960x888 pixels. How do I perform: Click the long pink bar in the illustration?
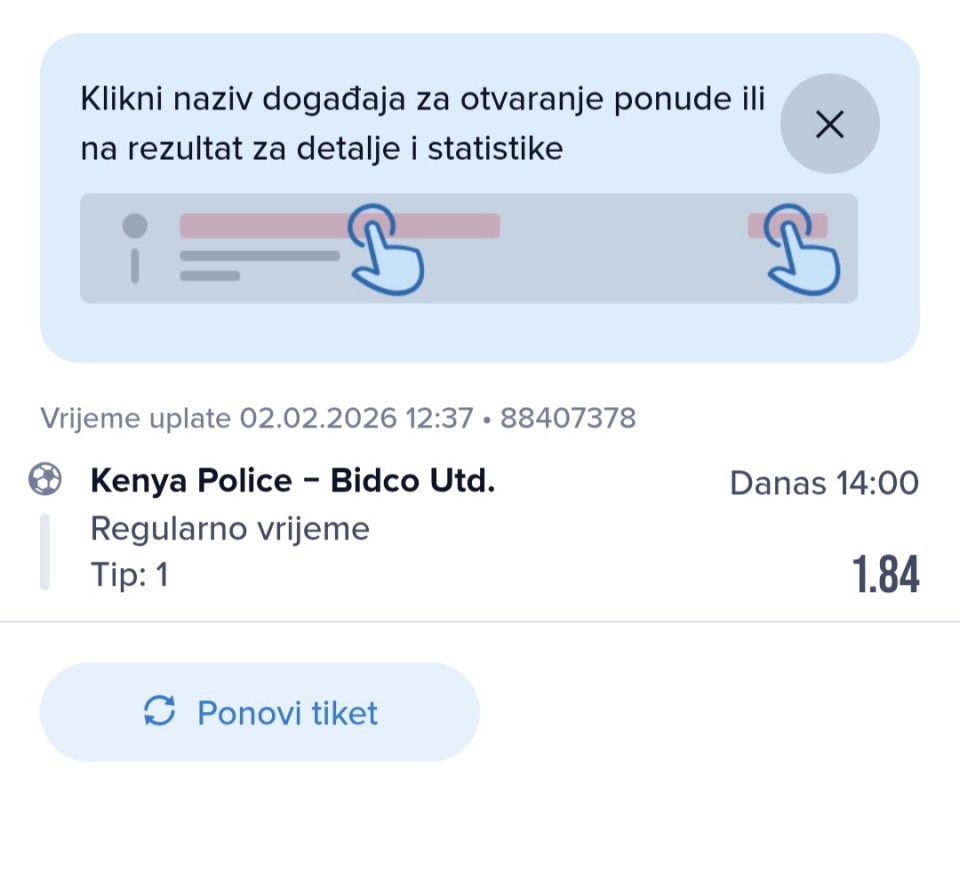pos(270,225)
